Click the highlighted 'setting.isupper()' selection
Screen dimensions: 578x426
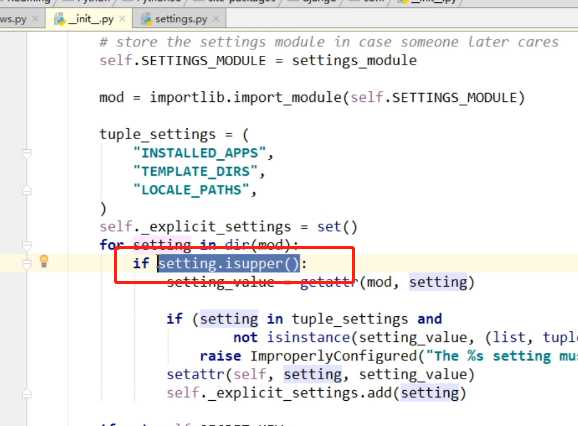pos(229,263)
